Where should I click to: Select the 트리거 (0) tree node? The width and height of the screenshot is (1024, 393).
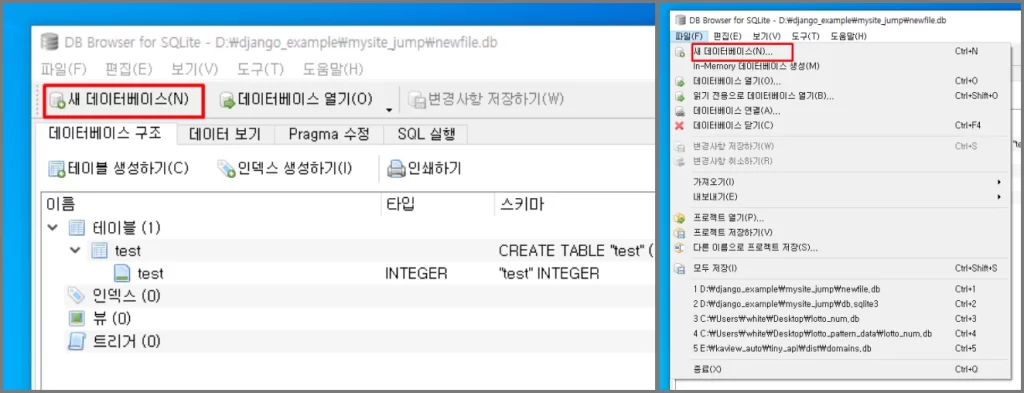[x=127, y=341]
